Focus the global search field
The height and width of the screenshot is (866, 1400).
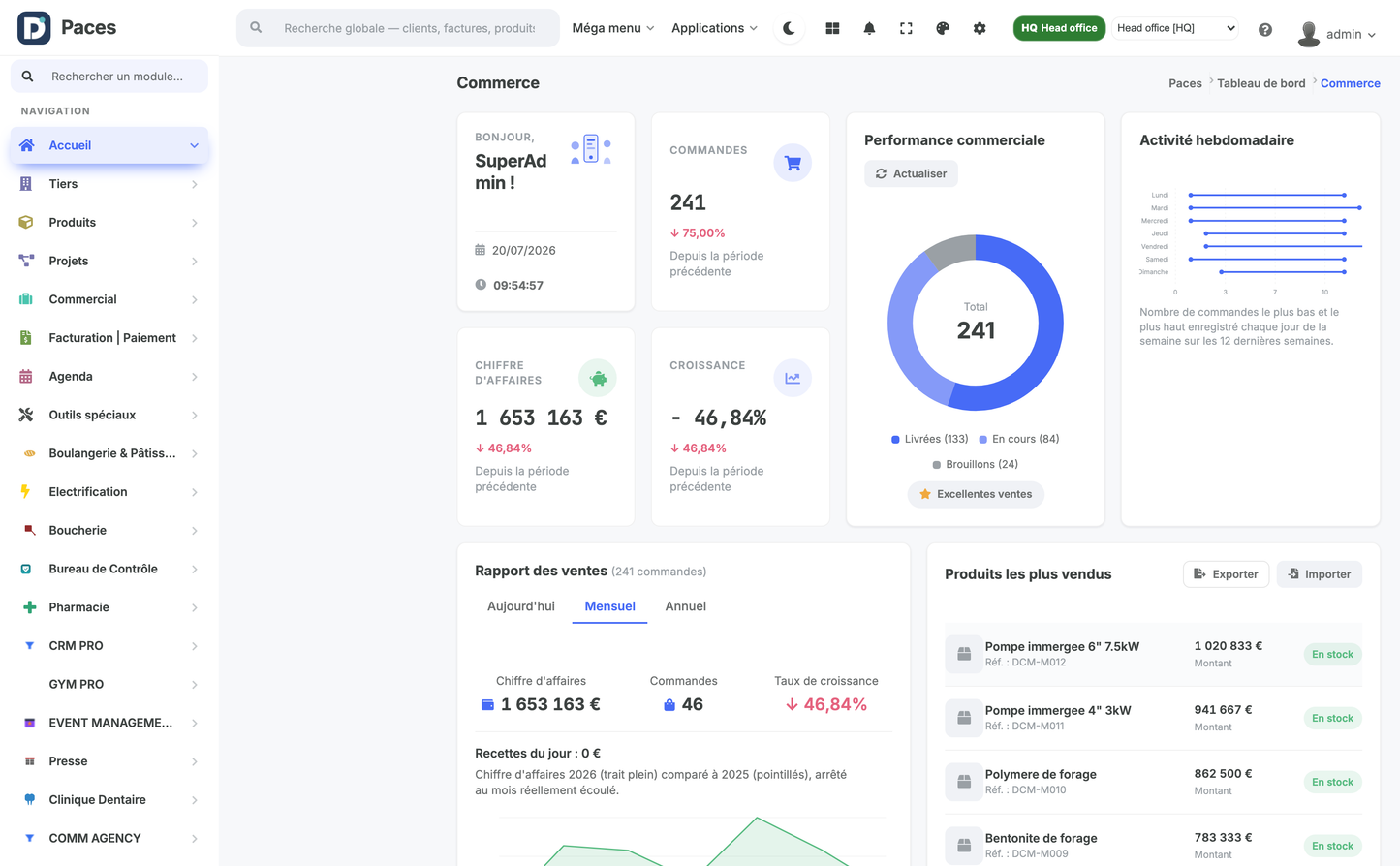(398, 28)
